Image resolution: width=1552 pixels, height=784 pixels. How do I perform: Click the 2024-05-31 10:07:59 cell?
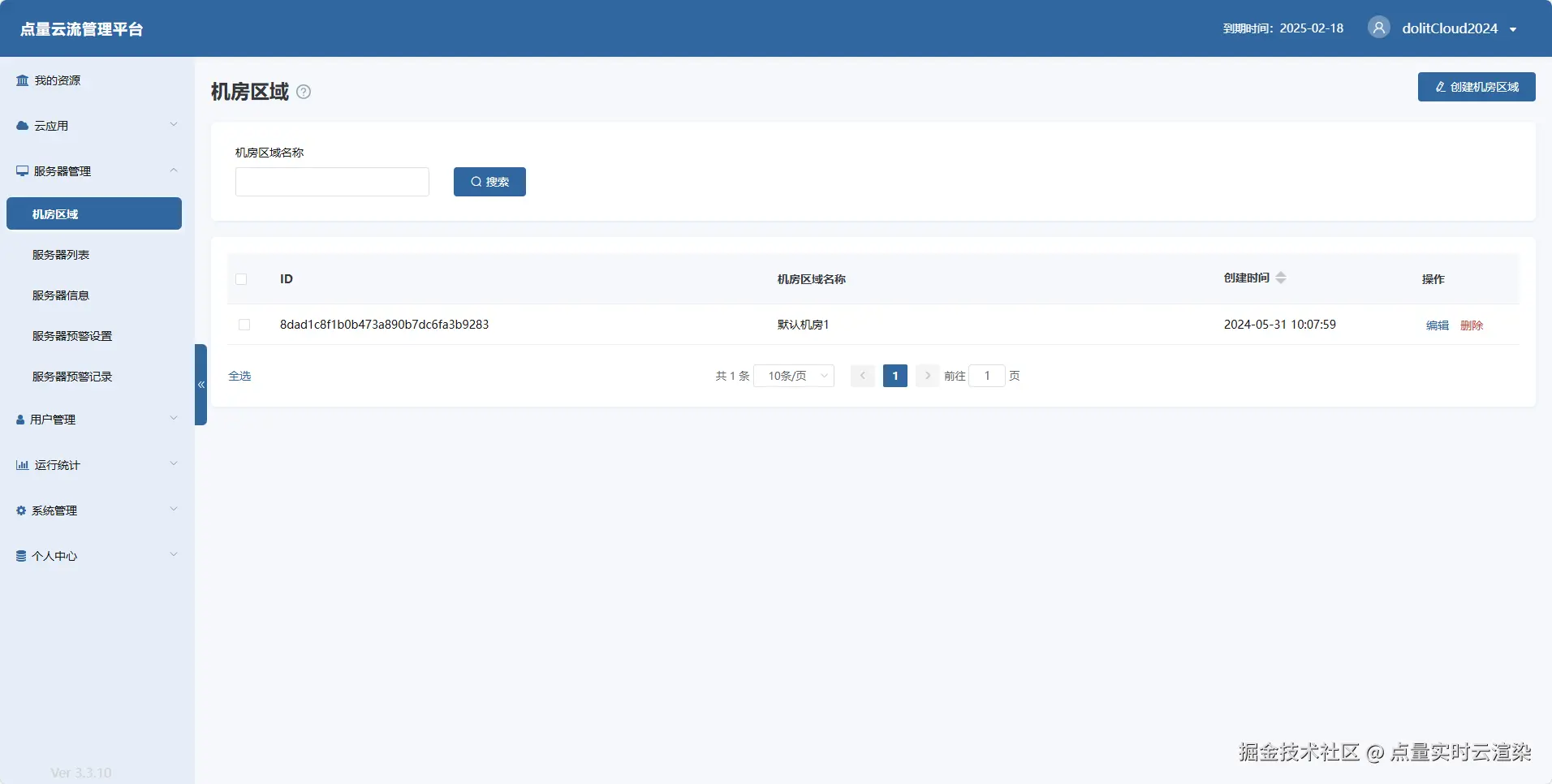[1280, 325]
